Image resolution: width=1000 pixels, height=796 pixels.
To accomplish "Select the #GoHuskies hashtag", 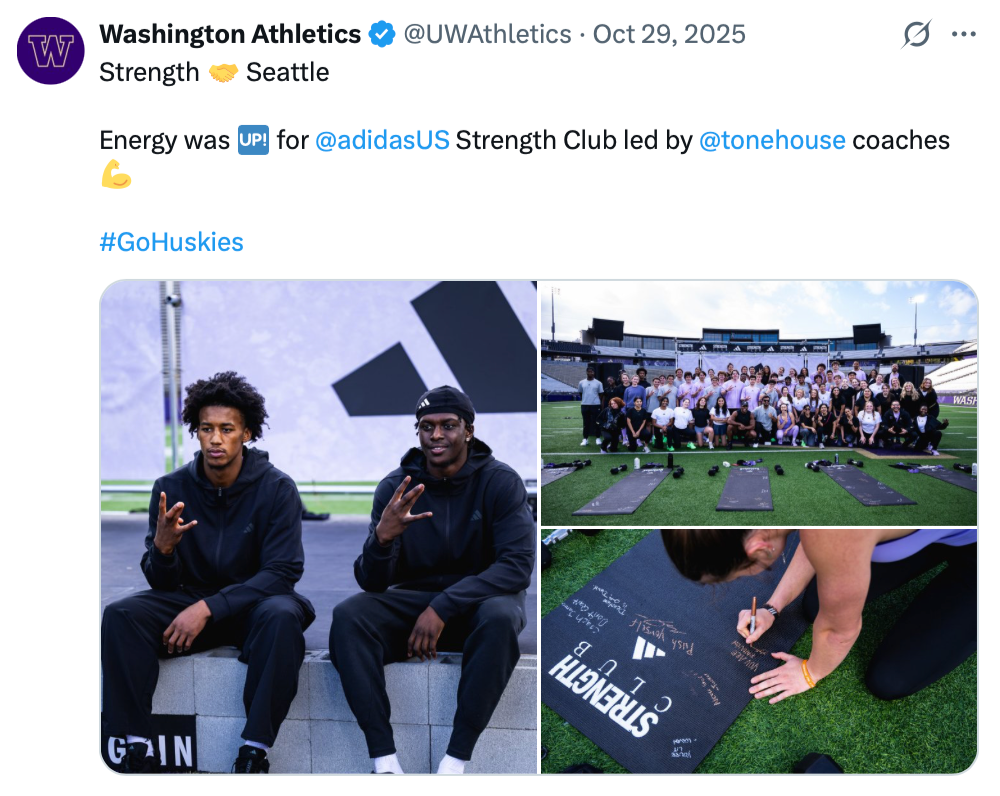I will point(172,242).
